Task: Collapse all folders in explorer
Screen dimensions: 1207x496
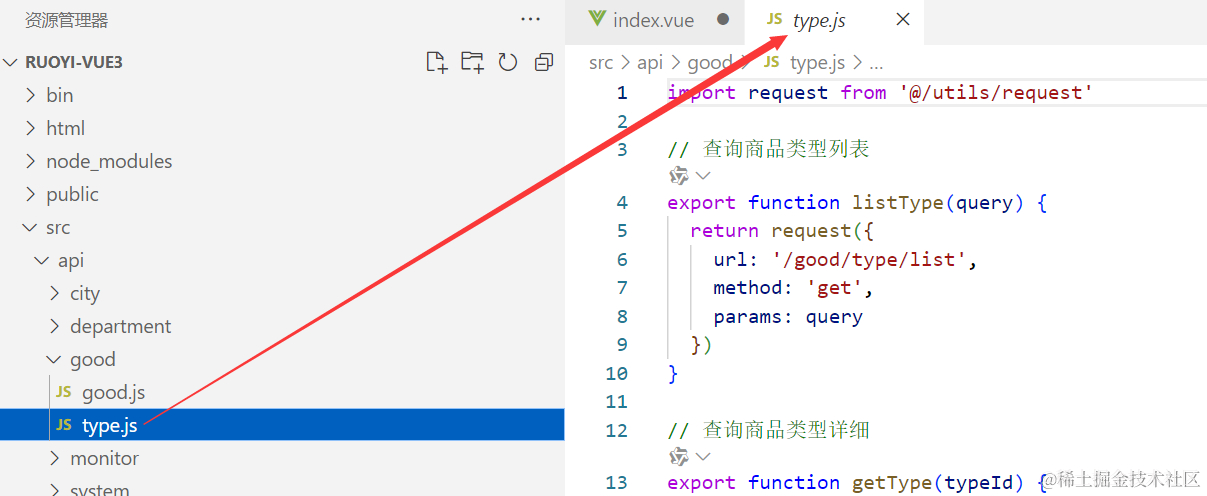Action: (x=543, y=62)
